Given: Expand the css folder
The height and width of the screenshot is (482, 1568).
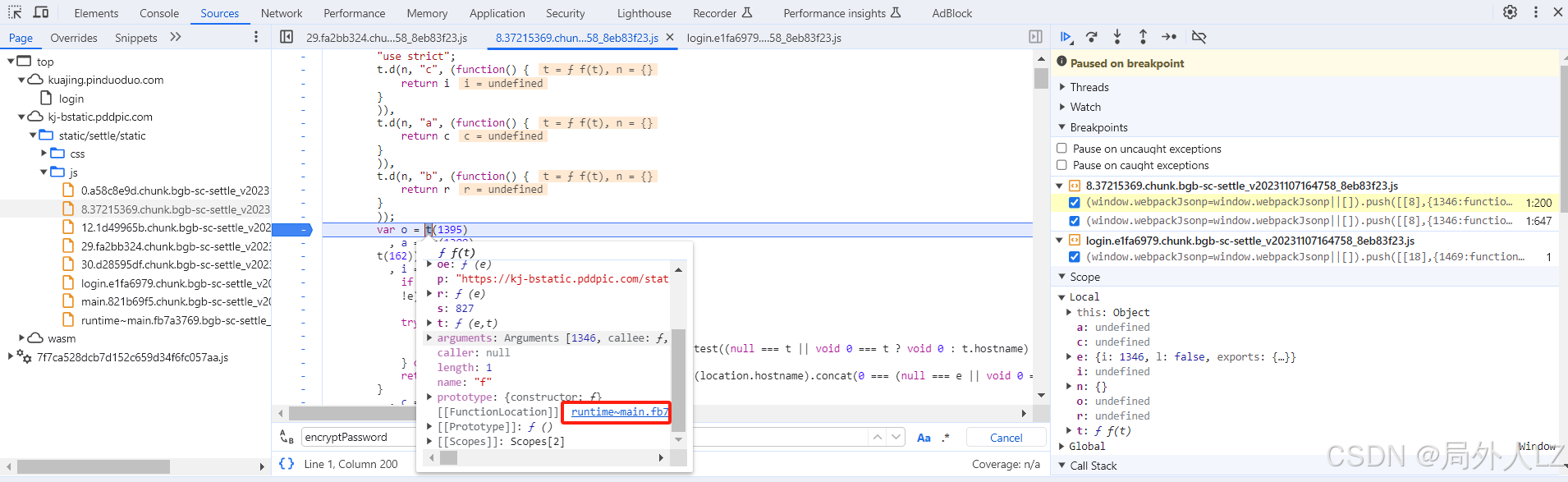Looking at the screenshot, I should pos(44,154).
